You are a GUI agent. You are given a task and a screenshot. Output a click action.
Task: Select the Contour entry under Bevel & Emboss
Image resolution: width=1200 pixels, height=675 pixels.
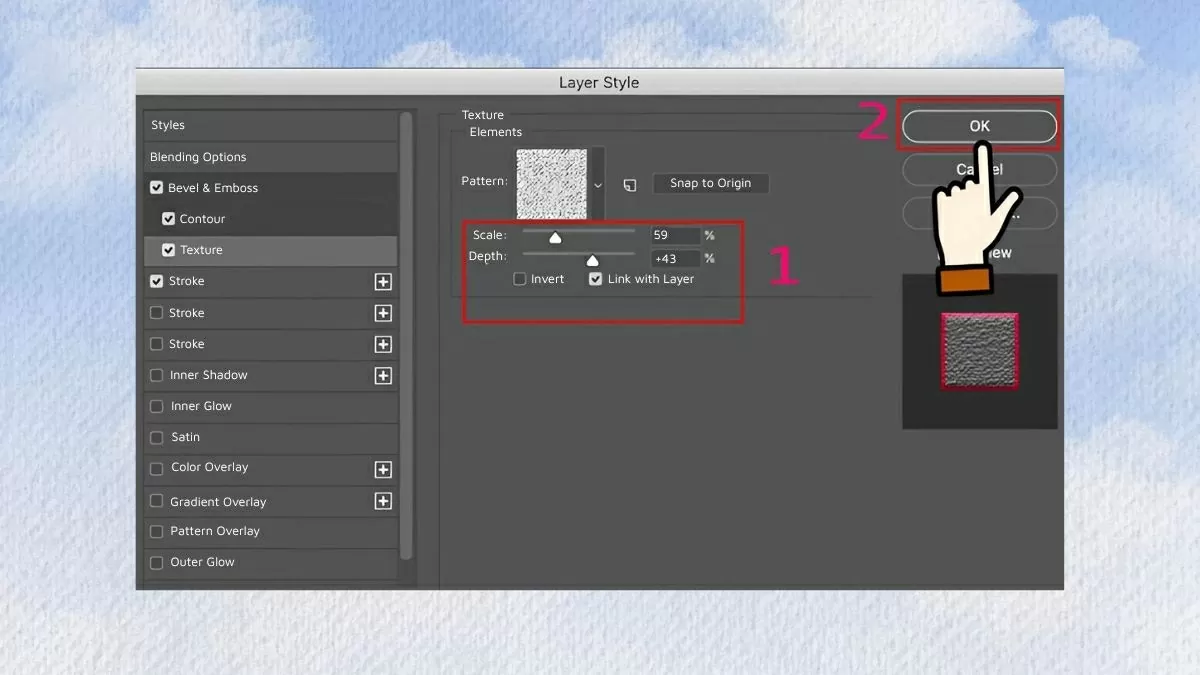(202, 219)
